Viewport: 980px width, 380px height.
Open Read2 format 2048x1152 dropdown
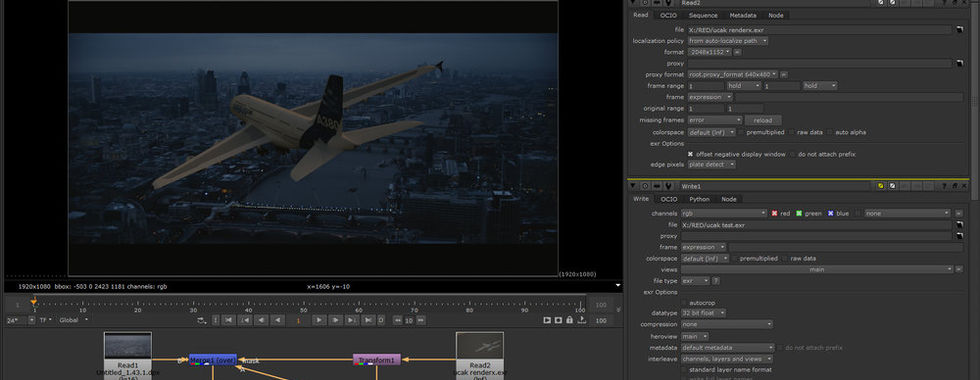[709, 52]
